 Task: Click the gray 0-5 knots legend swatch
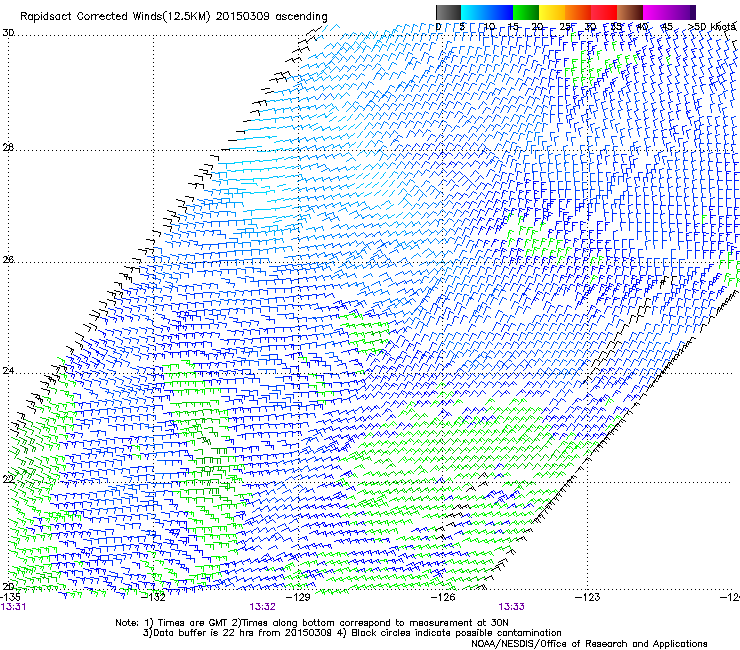click(x=448, y=13)
